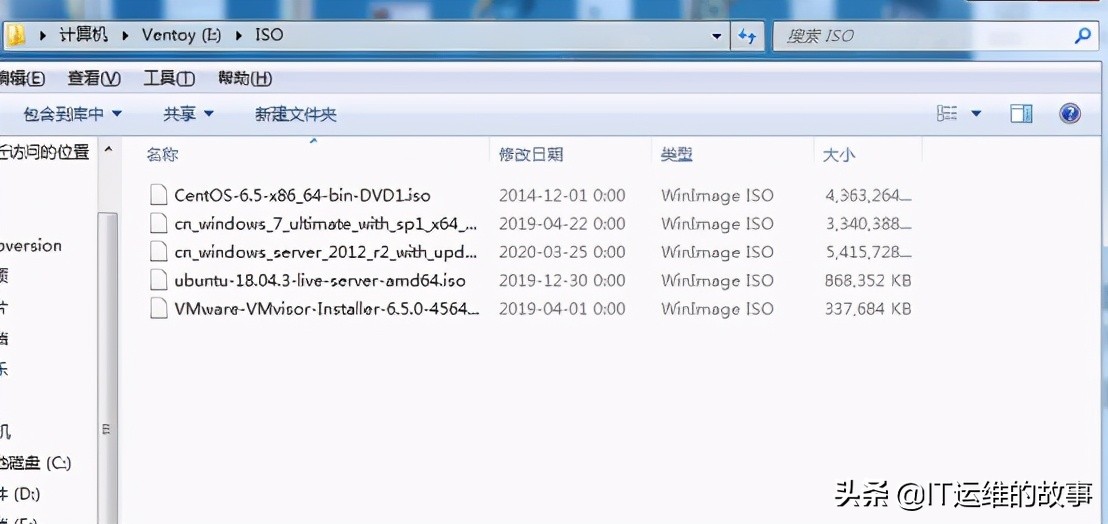Click the VMware-VMvisor ISO file icon
Screen dimensions: 1108x524
pos(159,309)
